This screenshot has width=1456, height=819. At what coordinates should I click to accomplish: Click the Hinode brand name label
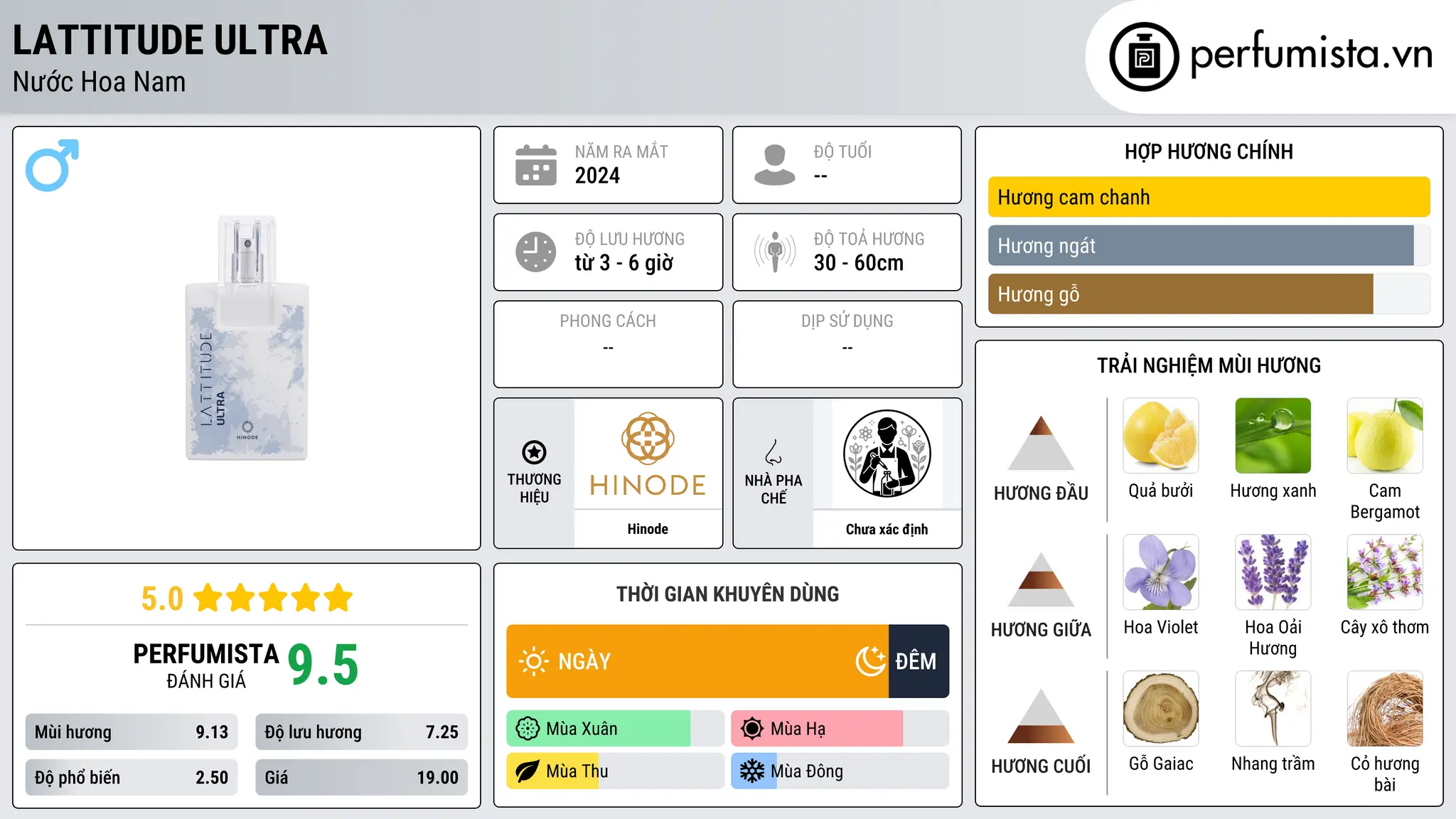(x=648, y=529)
